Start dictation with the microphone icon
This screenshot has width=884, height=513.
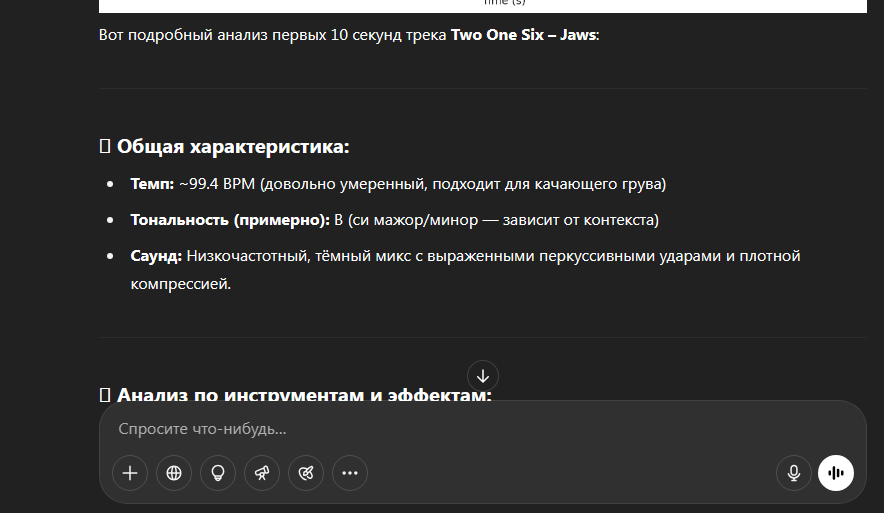pyautogui.click(x=793, y=473)
